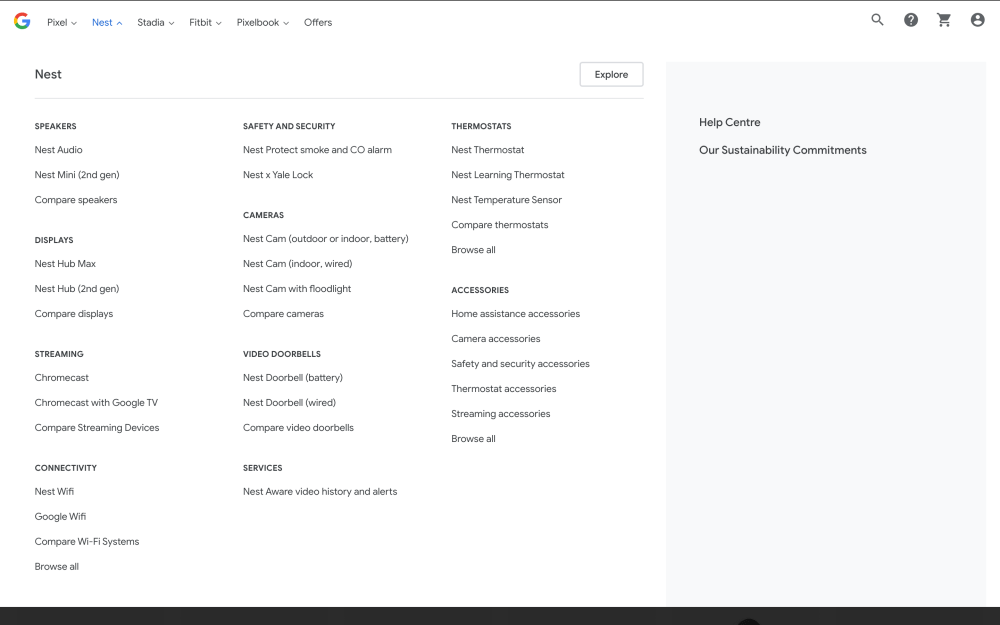The height and width of the screenshot is (625, 1000).
Task: Open Nest Hub Max product link
Action: tap(65, 264)
